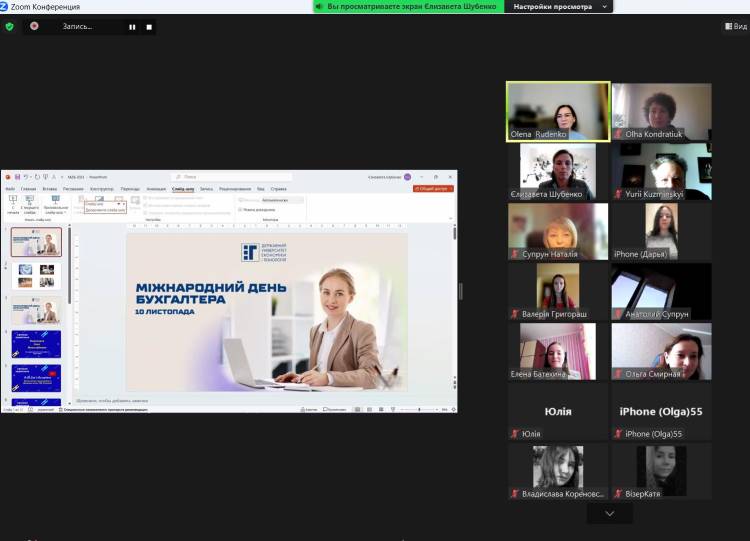Open the Вид layout menu
Screen dimensions: 750x541
(735, 26)
